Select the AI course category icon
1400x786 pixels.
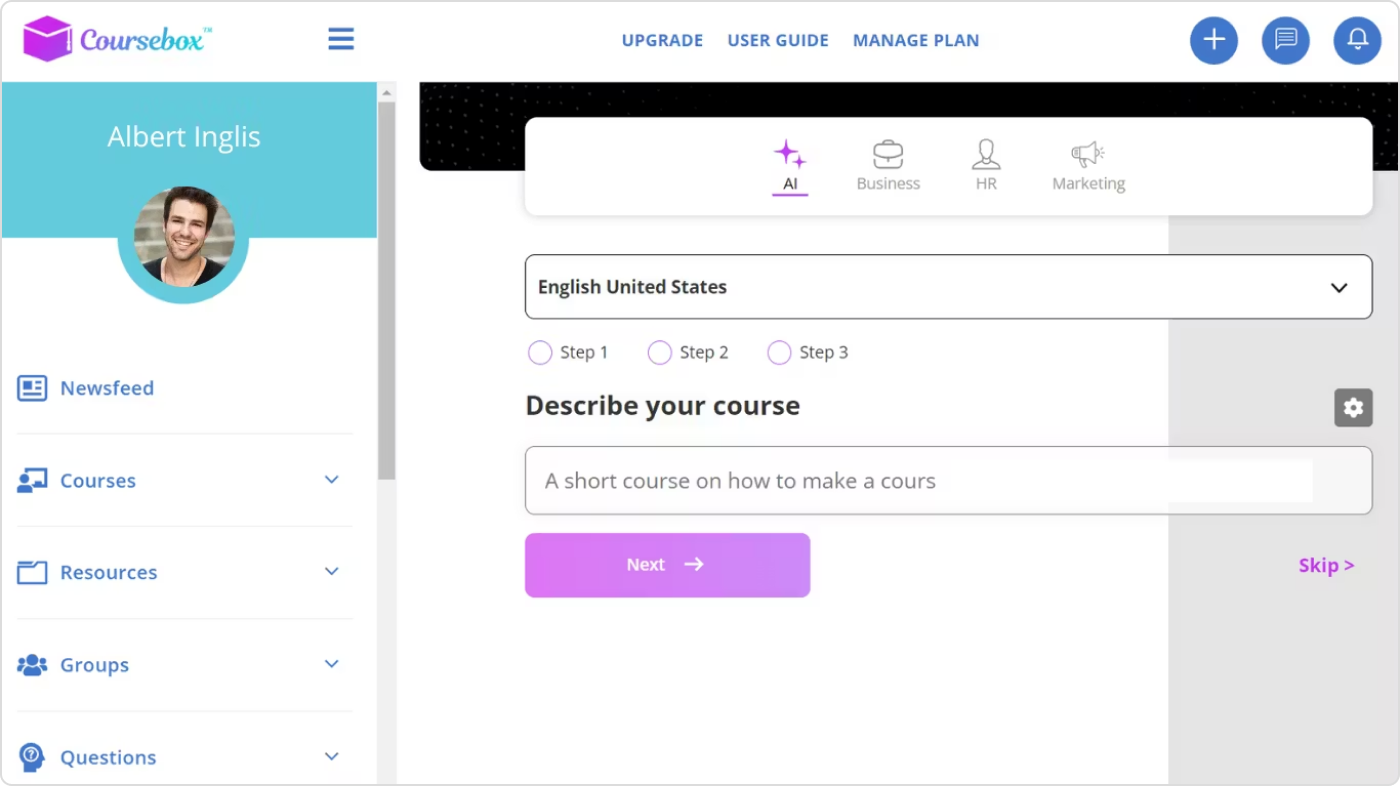click(x=790, y=156)
